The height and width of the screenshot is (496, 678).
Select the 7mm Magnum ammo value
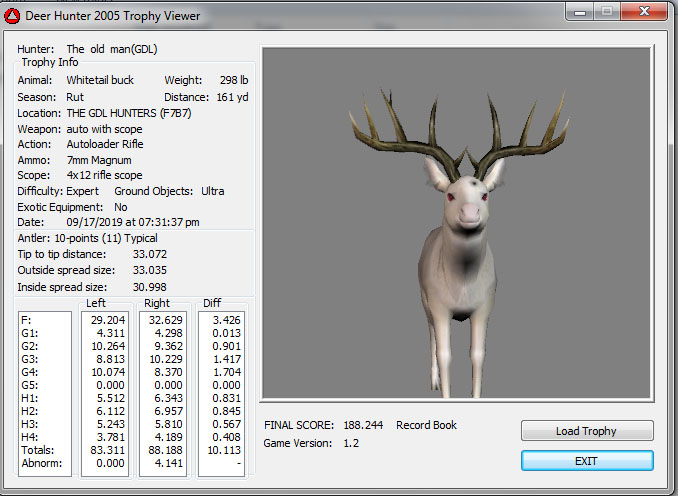click(x=98, y=160)
